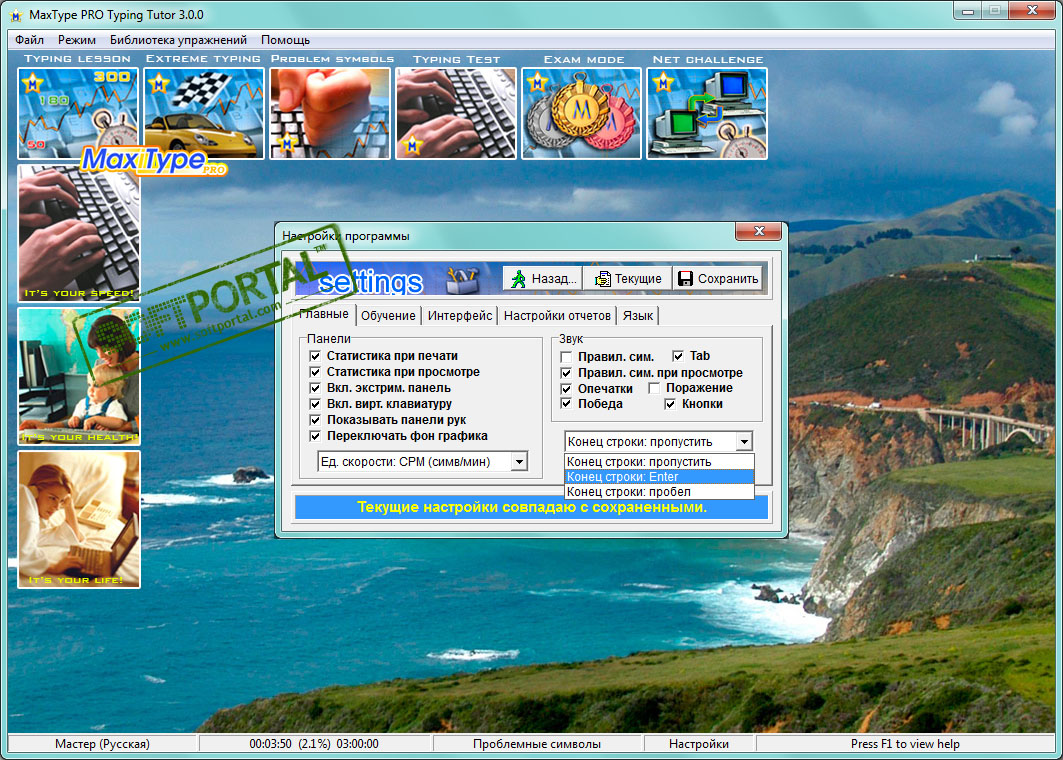
Task: Close the Настройки программы dialog
Action: click(x=759, y=231)
